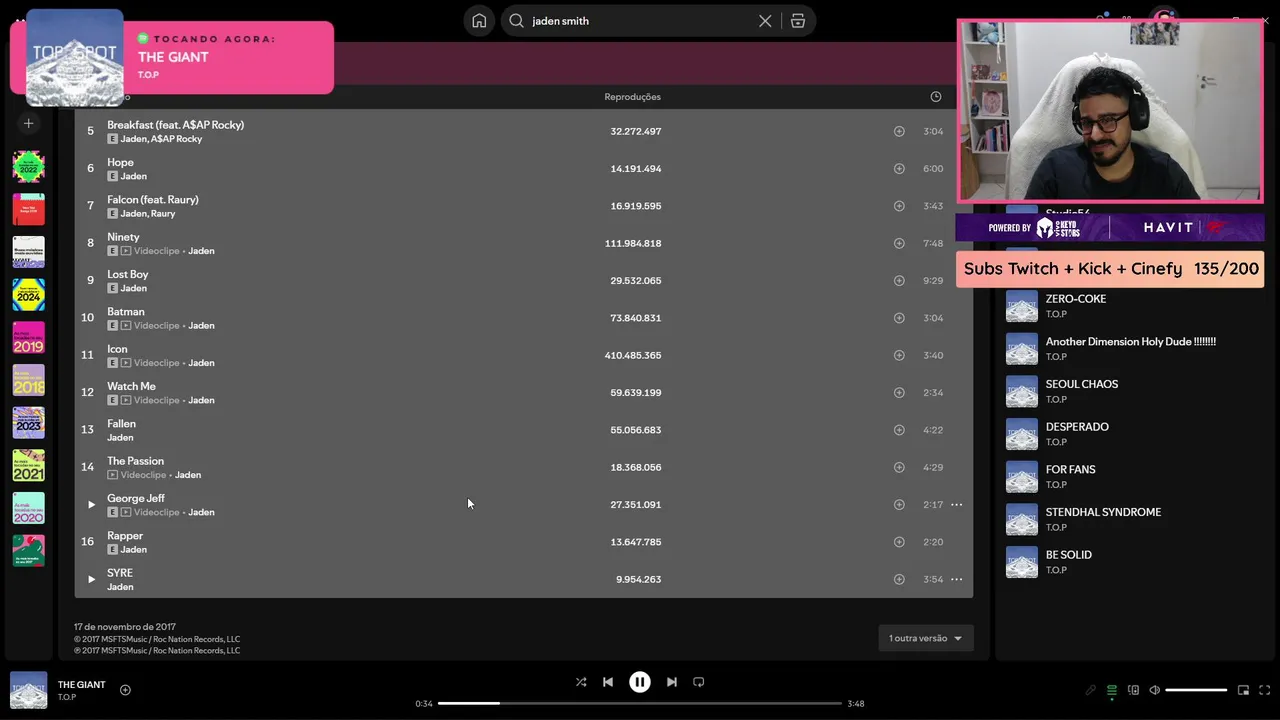Clear the 'jaden smith' search text
The height and width of the screenshot is (720, 1280).
[765, 21]
